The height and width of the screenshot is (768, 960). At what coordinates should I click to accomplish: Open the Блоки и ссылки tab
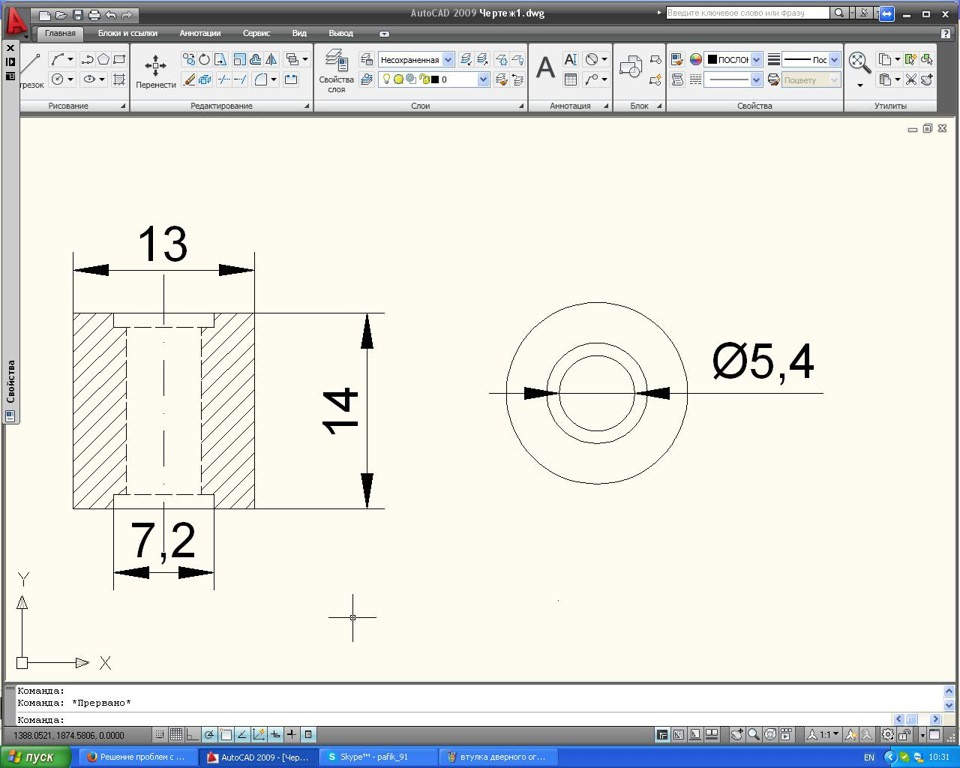[x=127, y=33]
